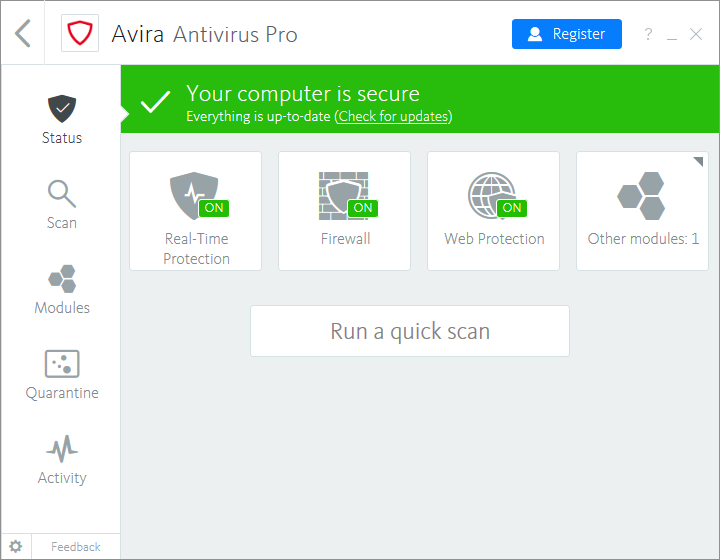Viewport: 720px width, 560px height.
Task: Select the Status tab in sidebar
Action: [x=61, y=119]
